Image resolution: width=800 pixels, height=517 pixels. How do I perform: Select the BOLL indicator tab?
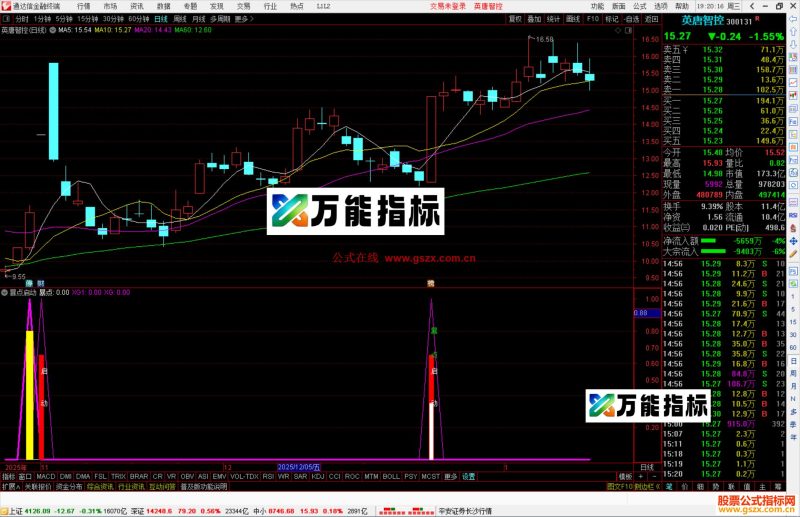click(x=391, y=476)
